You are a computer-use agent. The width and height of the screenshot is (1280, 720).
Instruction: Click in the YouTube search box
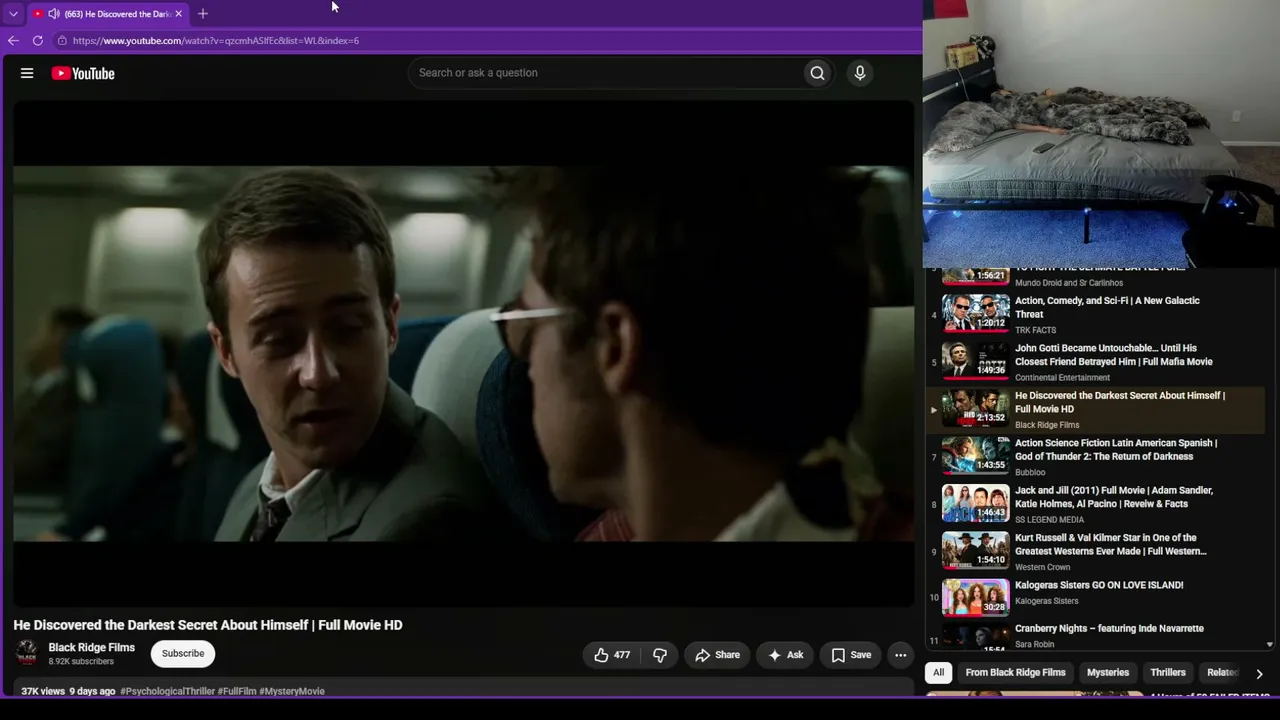(x=605, y=73)
